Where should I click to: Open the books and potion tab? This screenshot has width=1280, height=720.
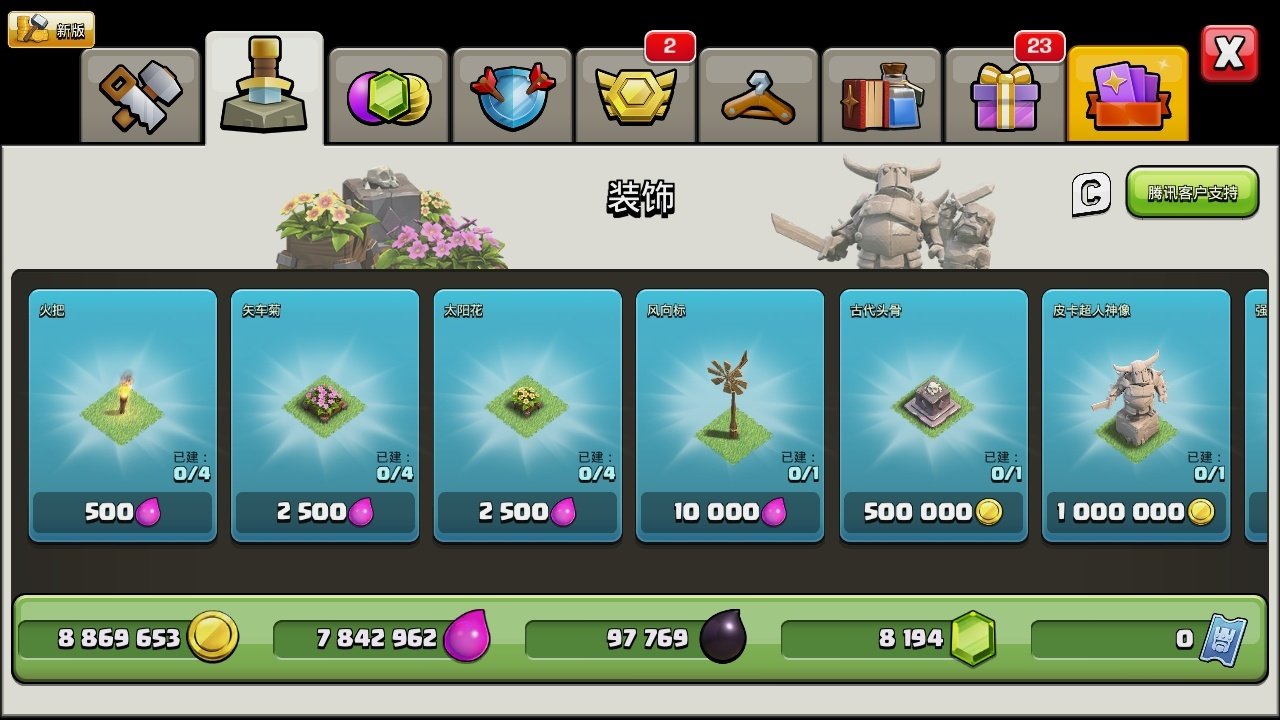[x=882, y=96]
